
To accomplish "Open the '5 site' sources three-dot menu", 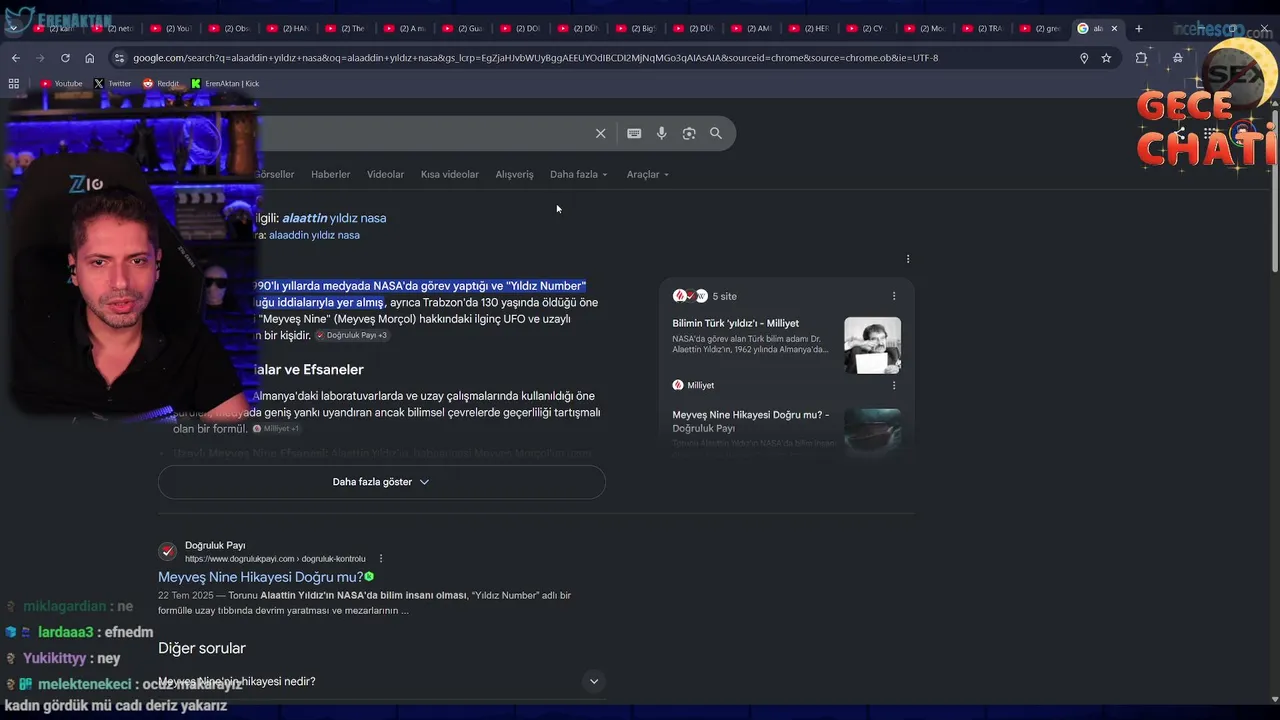I will tap(894, 296).
